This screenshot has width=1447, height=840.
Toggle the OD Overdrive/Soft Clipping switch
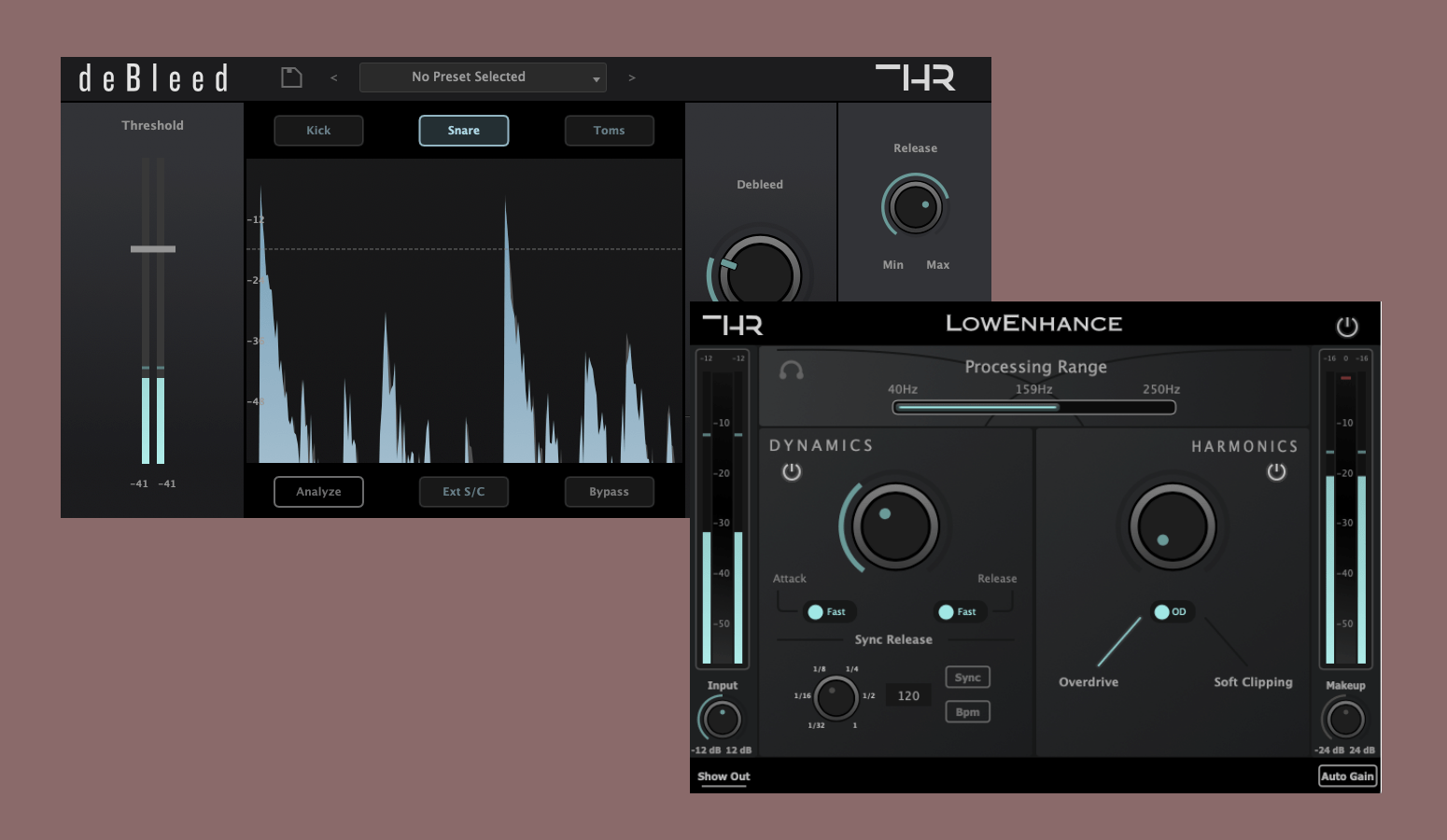coord(1171,612)
